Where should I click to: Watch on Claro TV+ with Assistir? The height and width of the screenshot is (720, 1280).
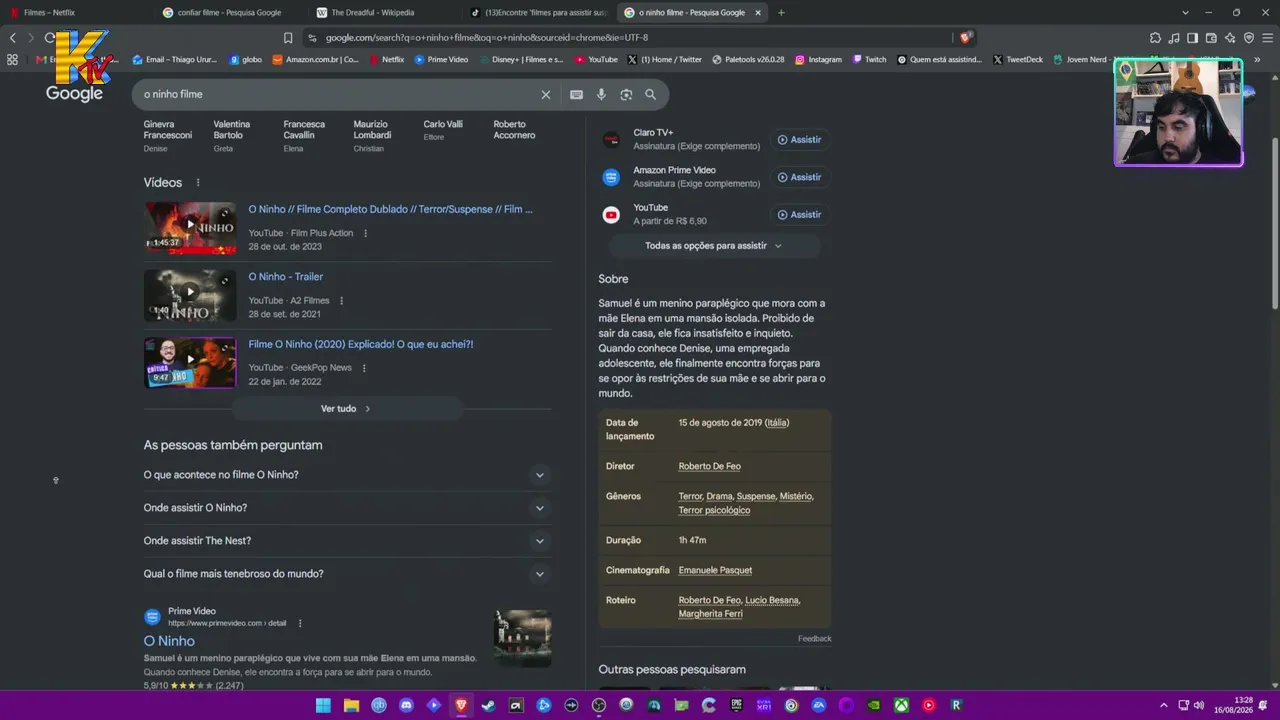coord(799,140)
